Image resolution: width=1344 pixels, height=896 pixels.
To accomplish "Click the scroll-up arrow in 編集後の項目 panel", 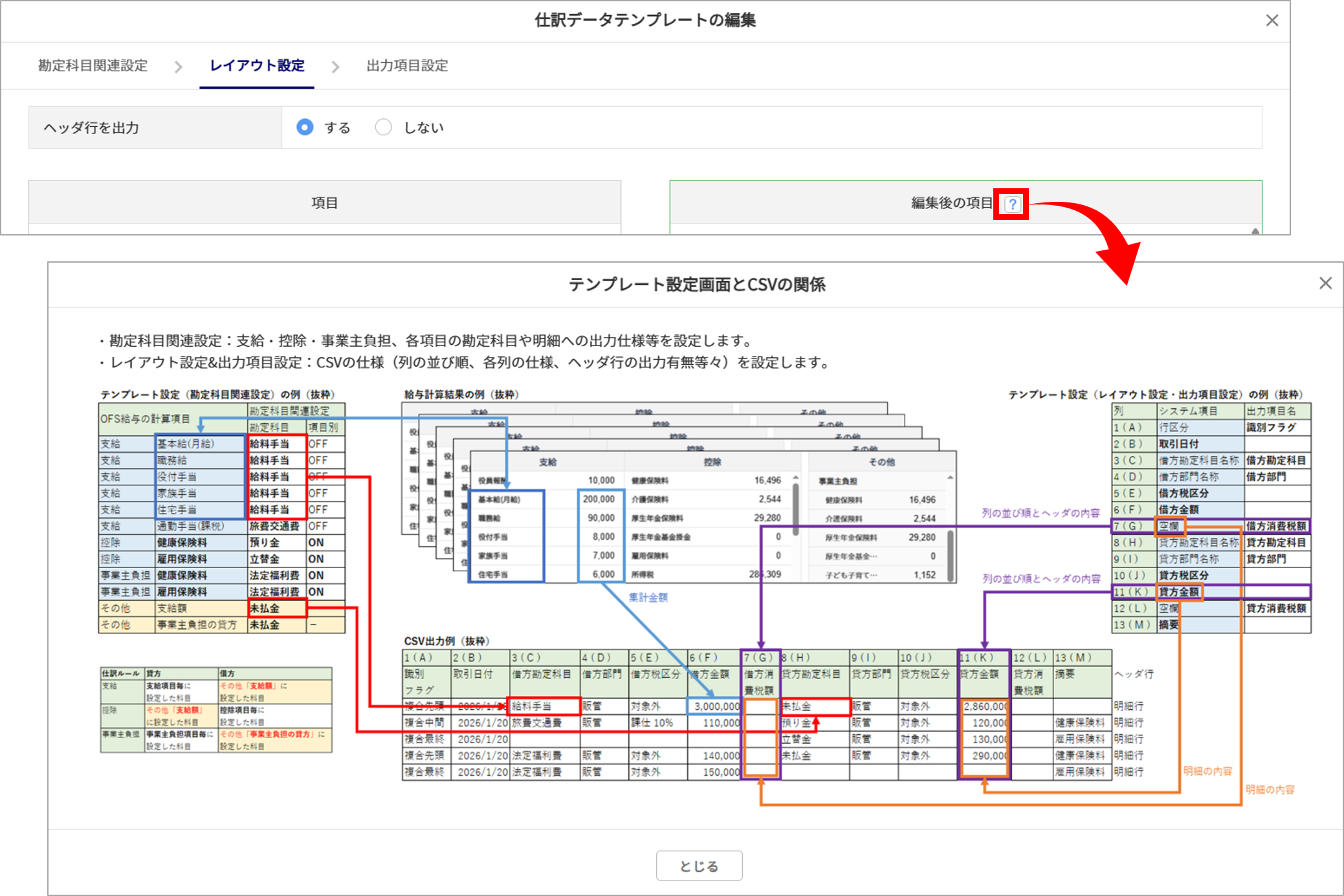I will point(1255,230).
